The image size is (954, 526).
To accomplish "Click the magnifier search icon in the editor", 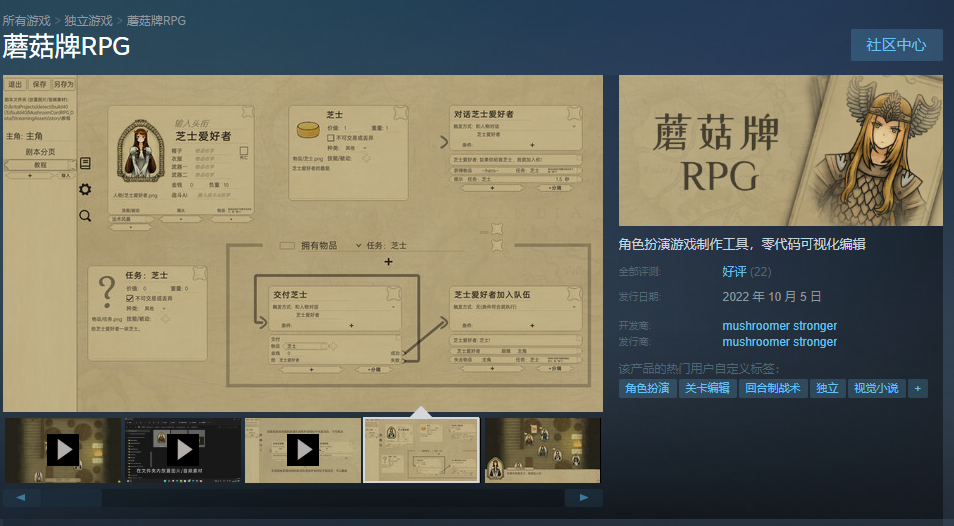I will point(85,216).
